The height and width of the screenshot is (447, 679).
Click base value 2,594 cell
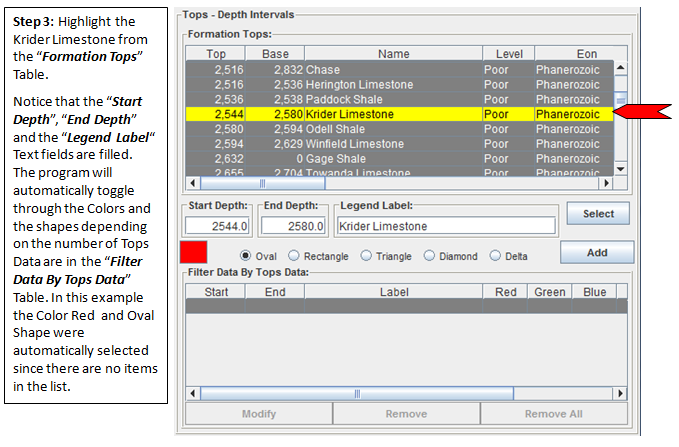275,129
